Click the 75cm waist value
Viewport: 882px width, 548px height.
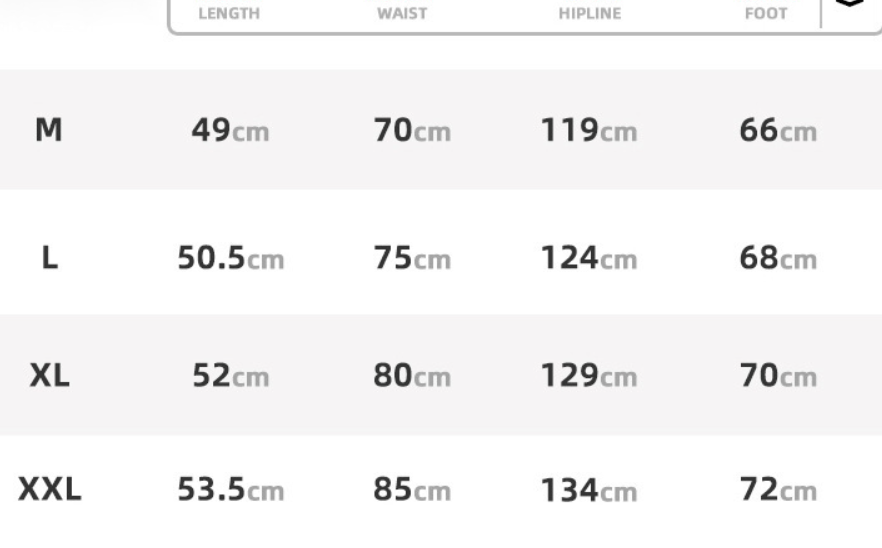[412, 258]
